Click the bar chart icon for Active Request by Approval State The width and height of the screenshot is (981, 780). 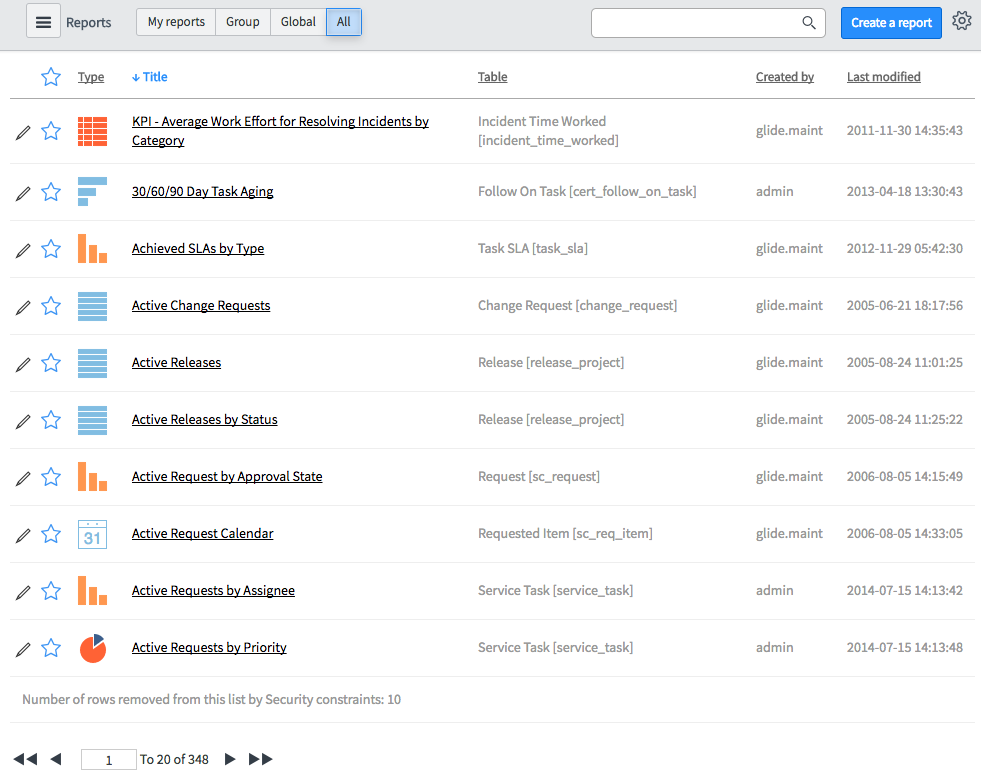coord(93,477)
